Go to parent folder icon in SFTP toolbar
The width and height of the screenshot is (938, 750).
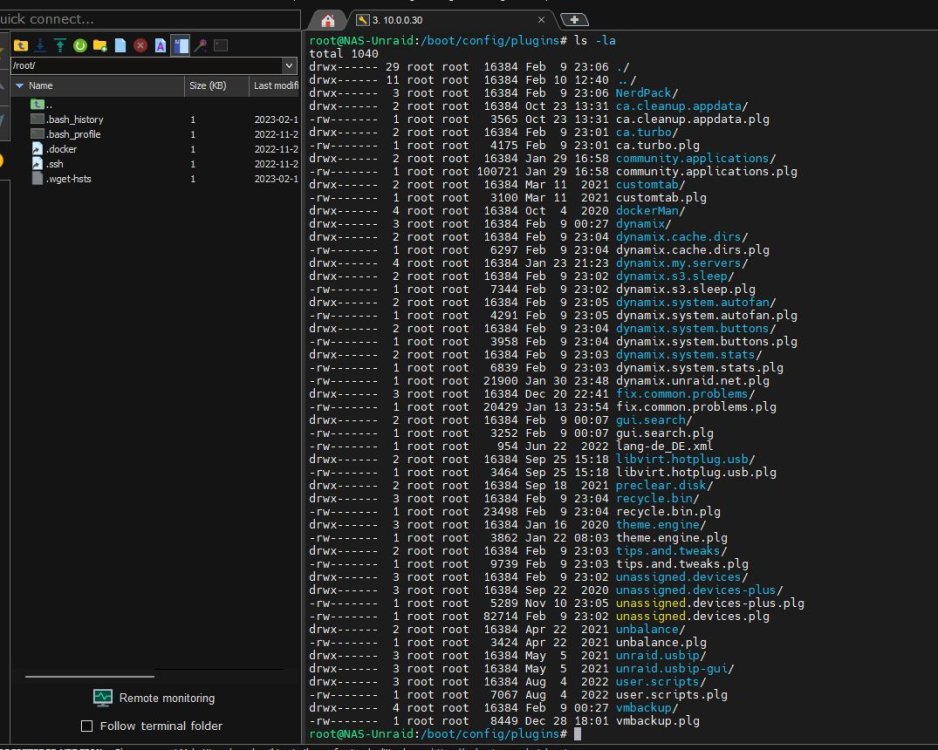[21, 45]
